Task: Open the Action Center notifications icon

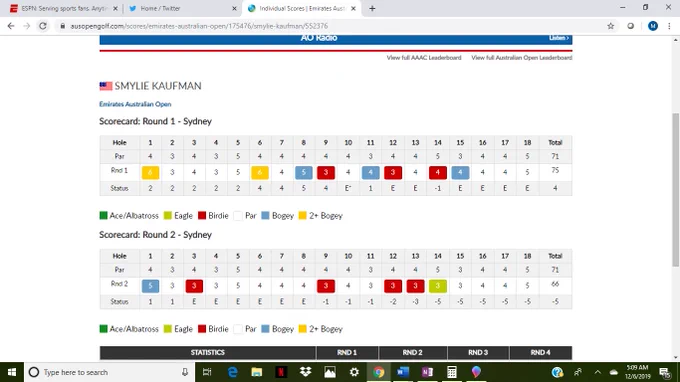Action: [665, 372]
